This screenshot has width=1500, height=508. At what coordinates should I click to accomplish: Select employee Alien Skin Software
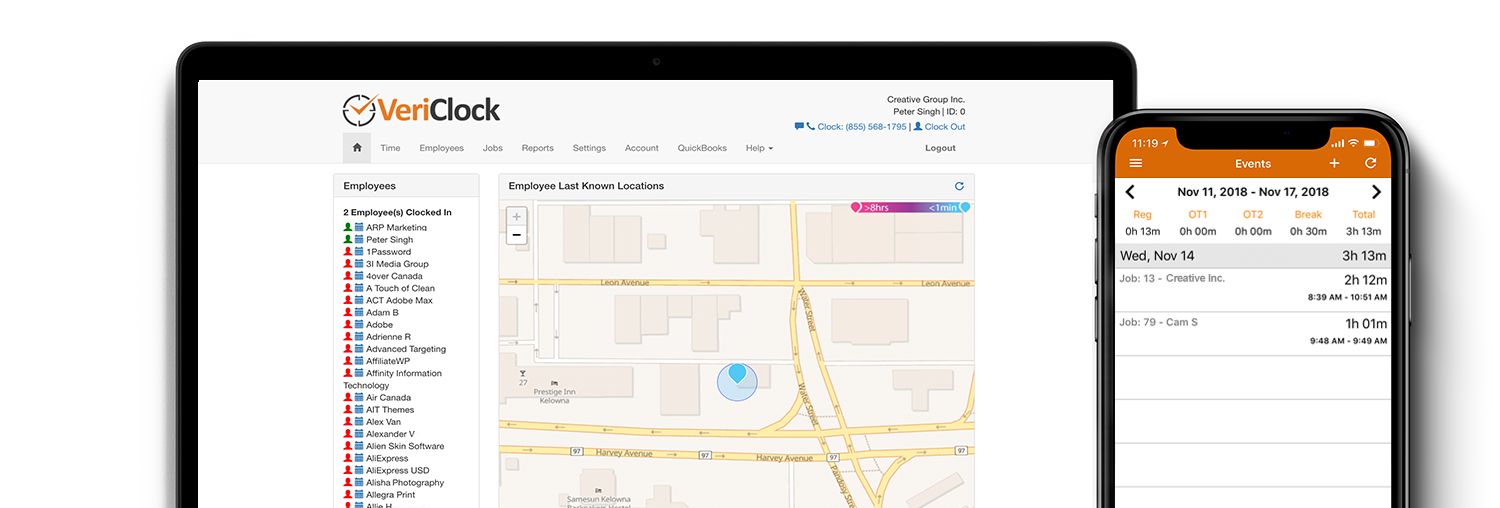(x=405, y=446)
